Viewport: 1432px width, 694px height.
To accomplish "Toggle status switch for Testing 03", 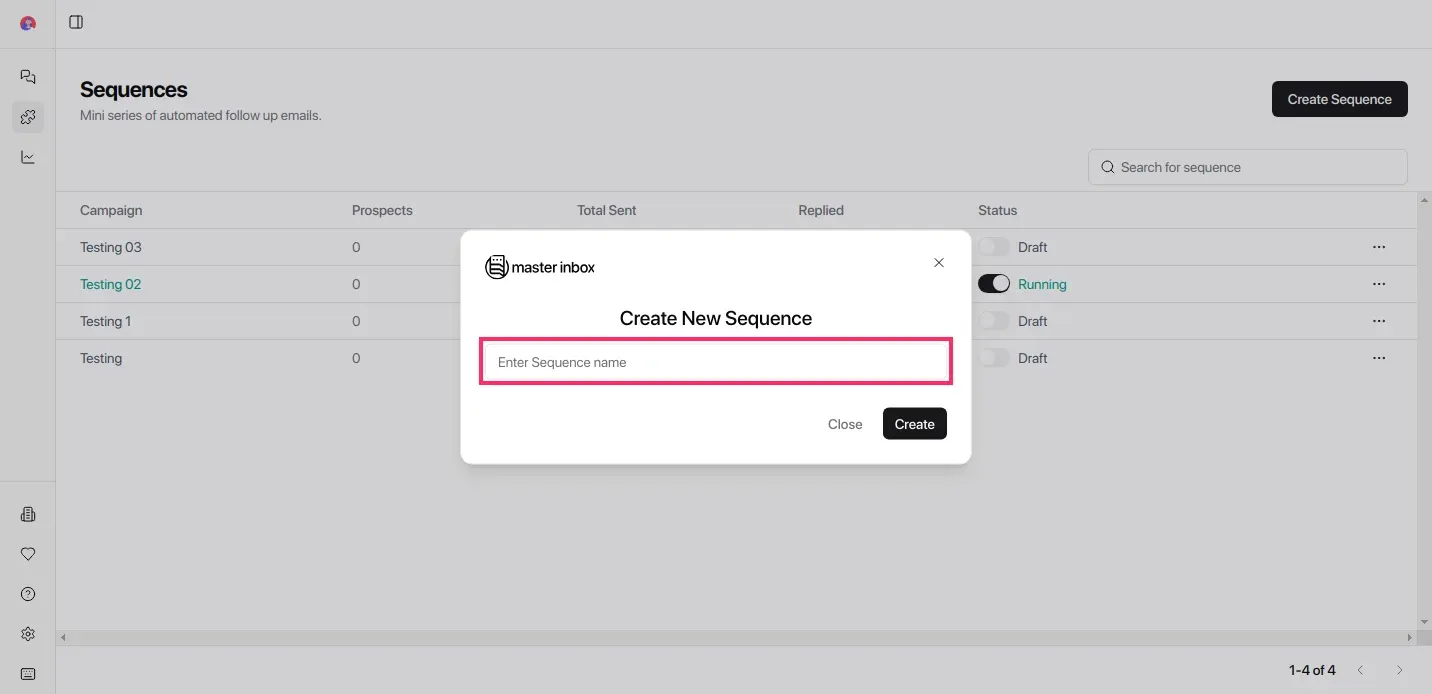I will [x=994, y=247].
